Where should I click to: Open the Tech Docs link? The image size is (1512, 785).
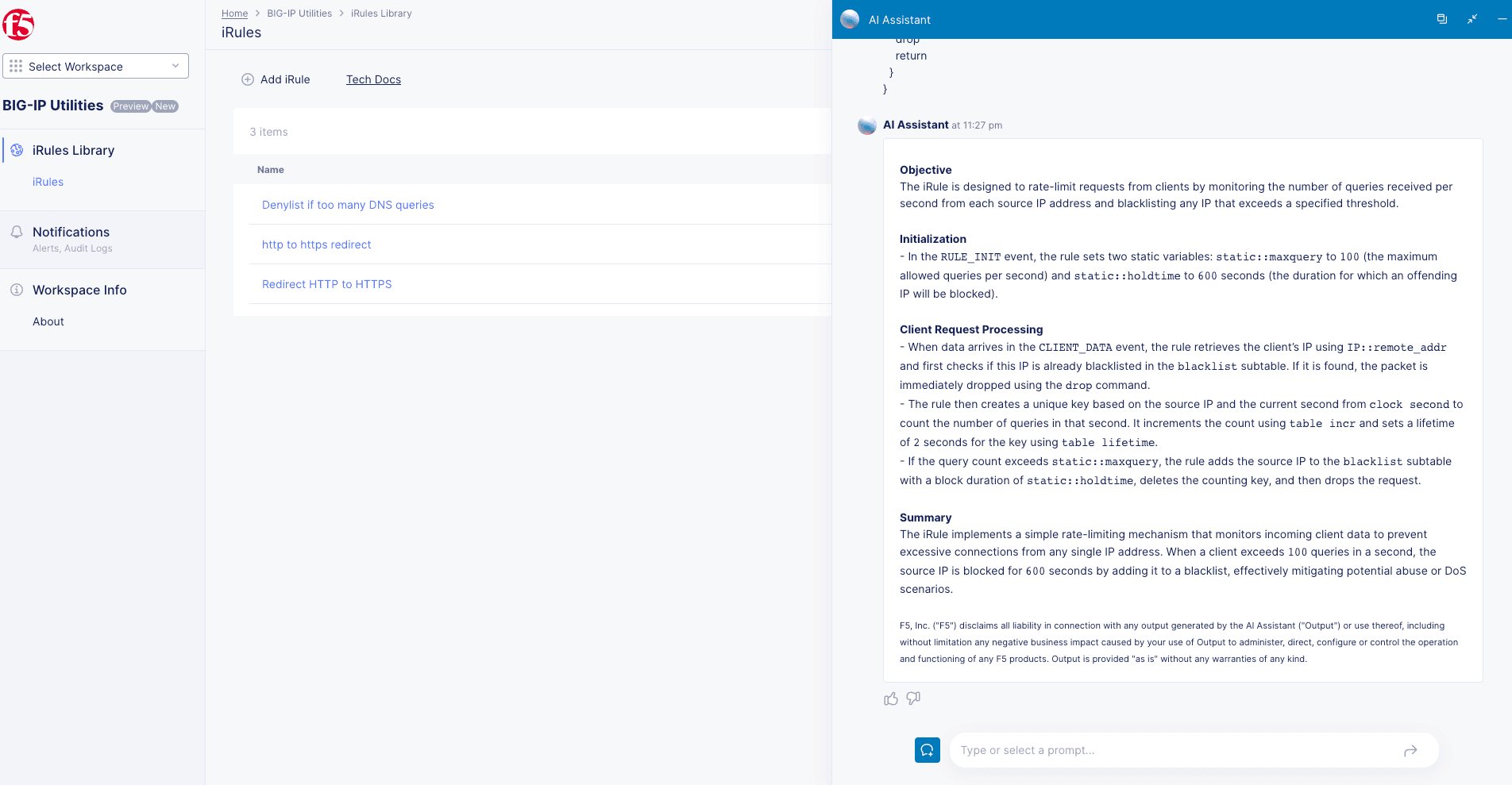[x=373, y=79]
